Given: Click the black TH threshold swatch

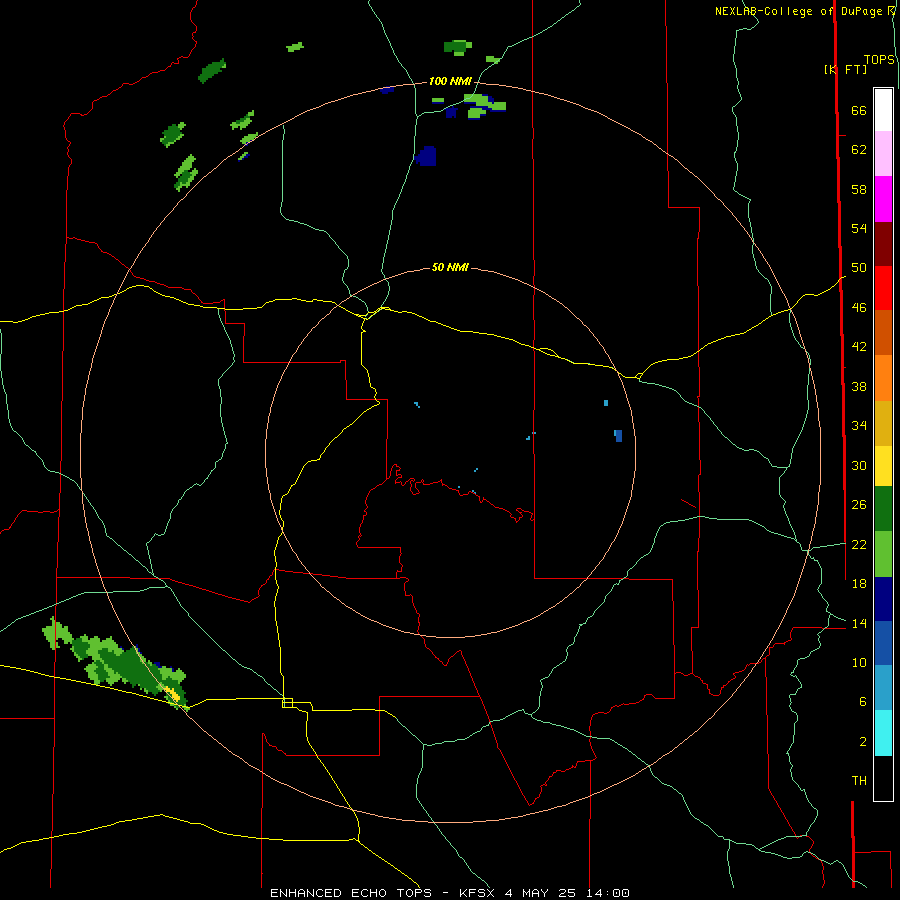Looking at the screenshot, I should [883, 778].
